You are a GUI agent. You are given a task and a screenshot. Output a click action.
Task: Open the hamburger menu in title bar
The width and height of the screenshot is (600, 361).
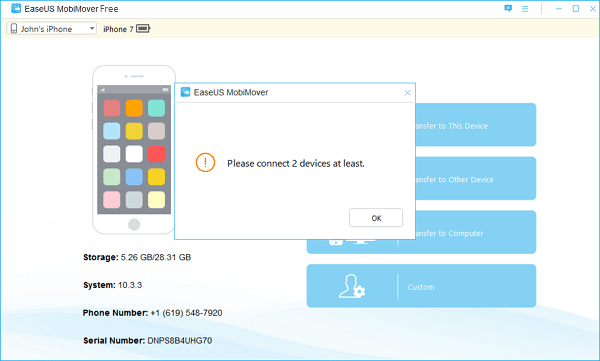click(525, 8)
